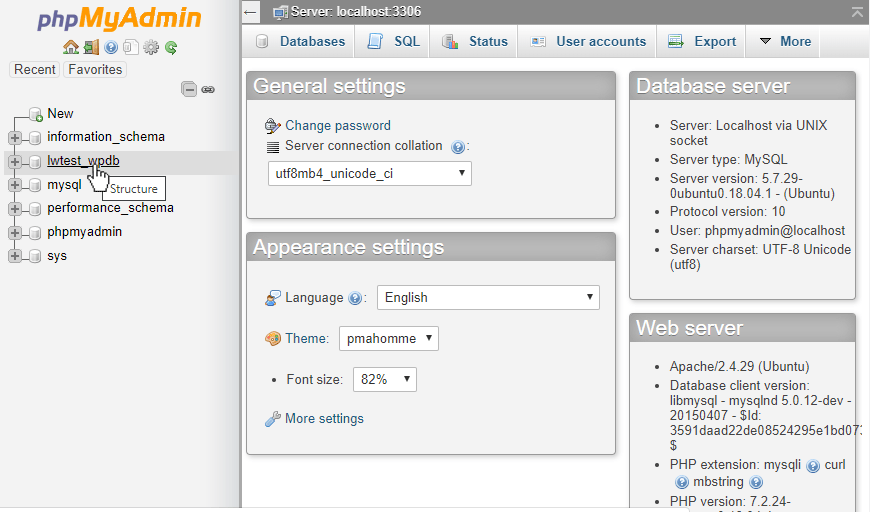Click the Change password link

click(x=338, y=126)
